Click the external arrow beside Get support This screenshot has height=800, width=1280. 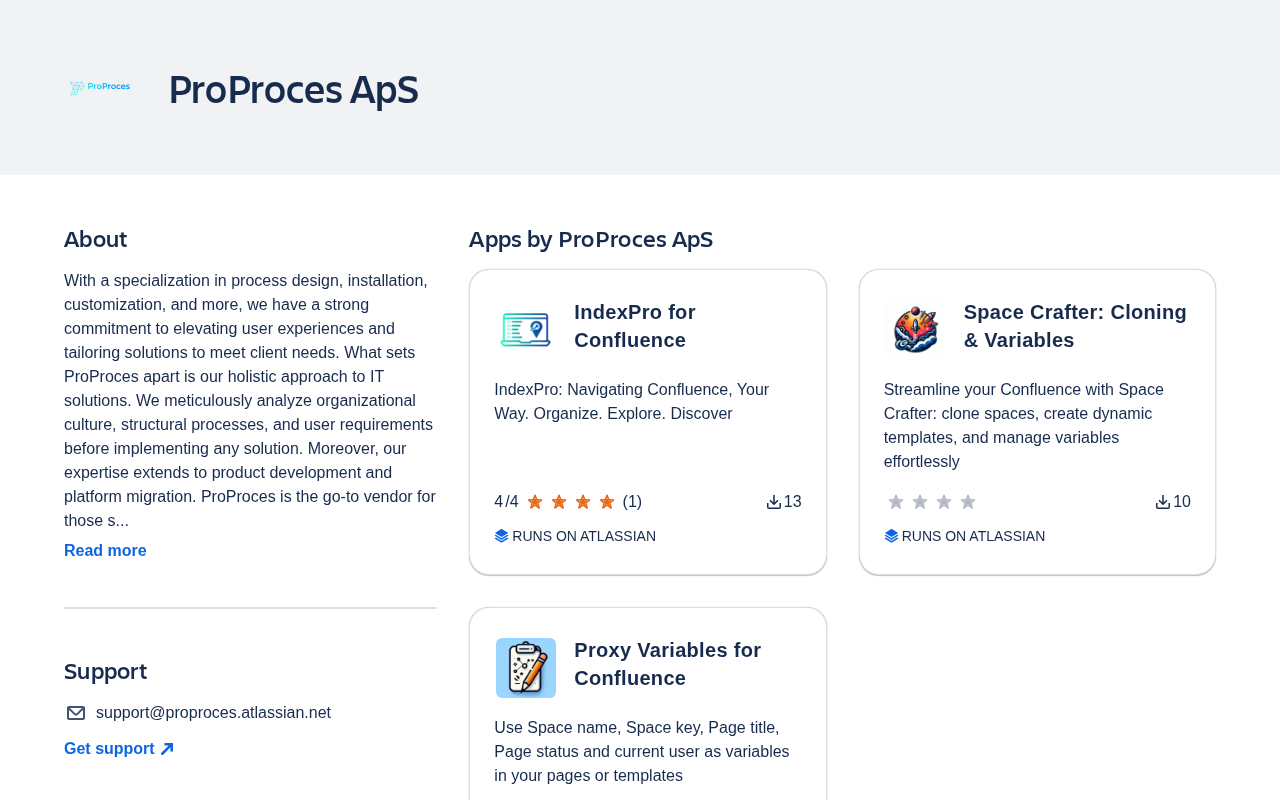[167, 749]
